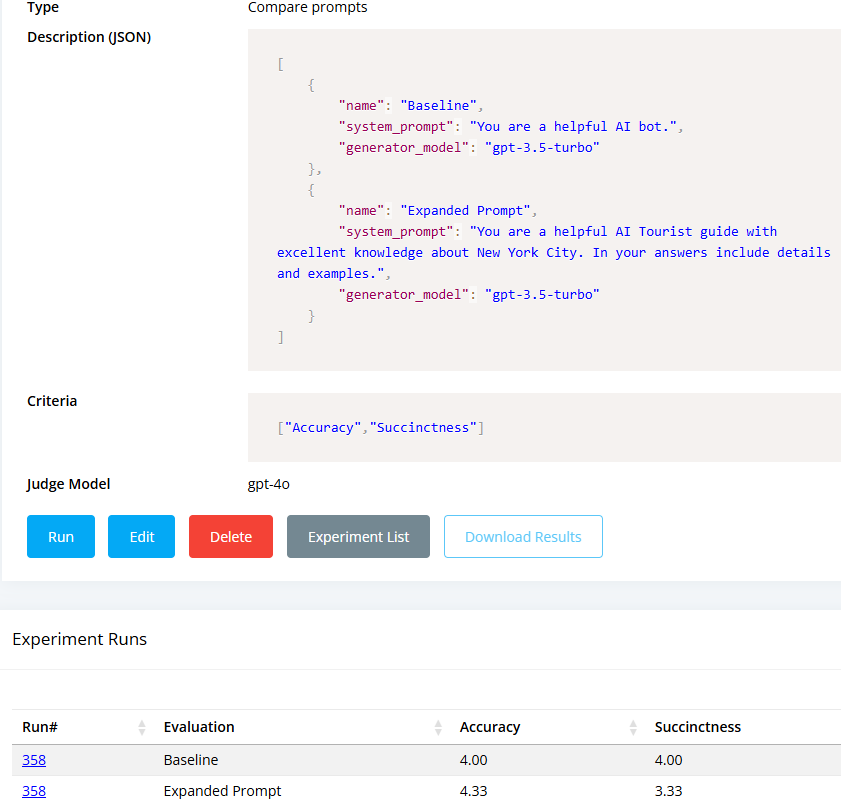The image size is (841, 802).
Task: Click the sort arrows beside Accuracy column
Action: coord(633,727)
